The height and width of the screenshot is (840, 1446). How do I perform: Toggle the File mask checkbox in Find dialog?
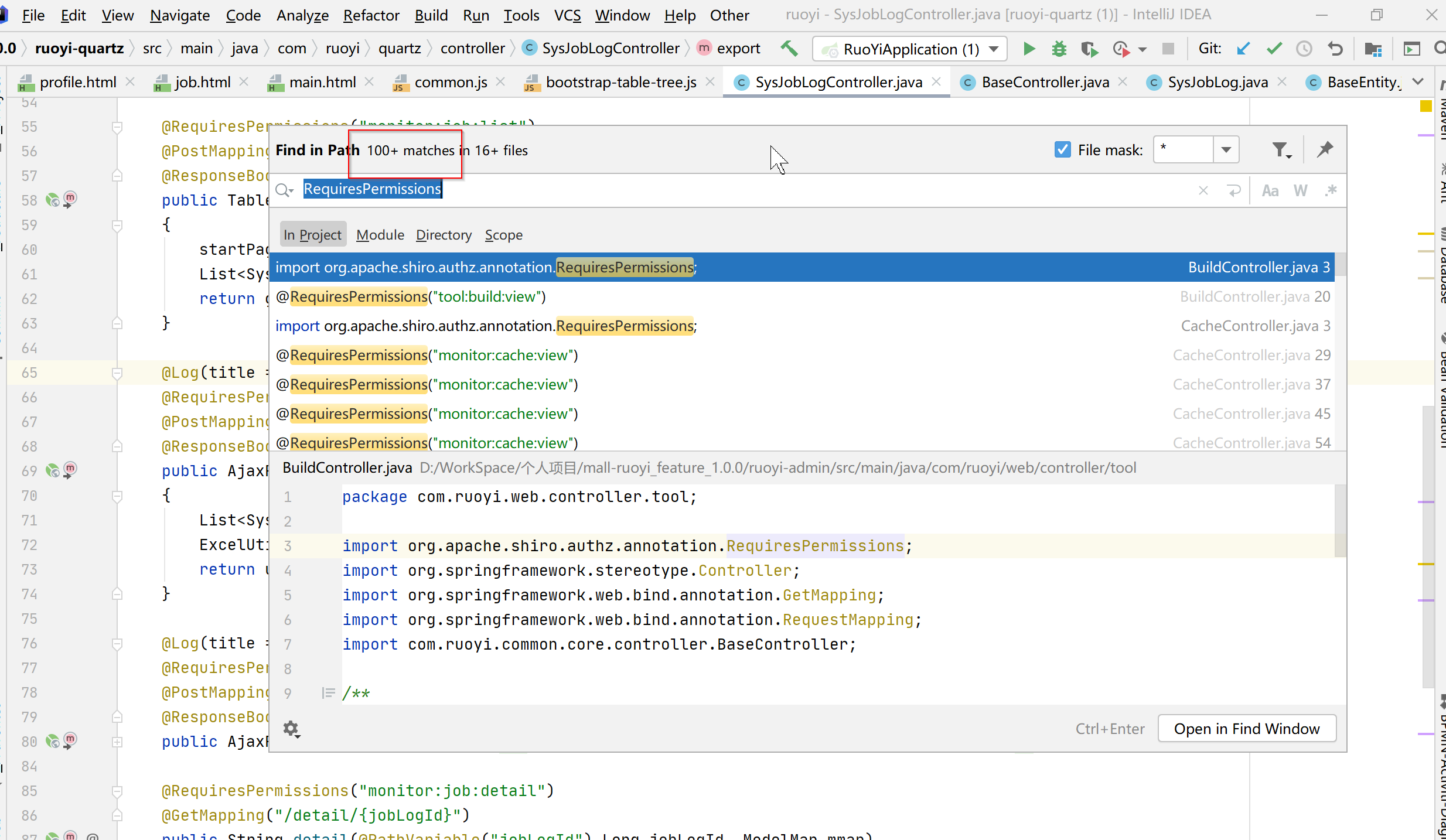1062,149
